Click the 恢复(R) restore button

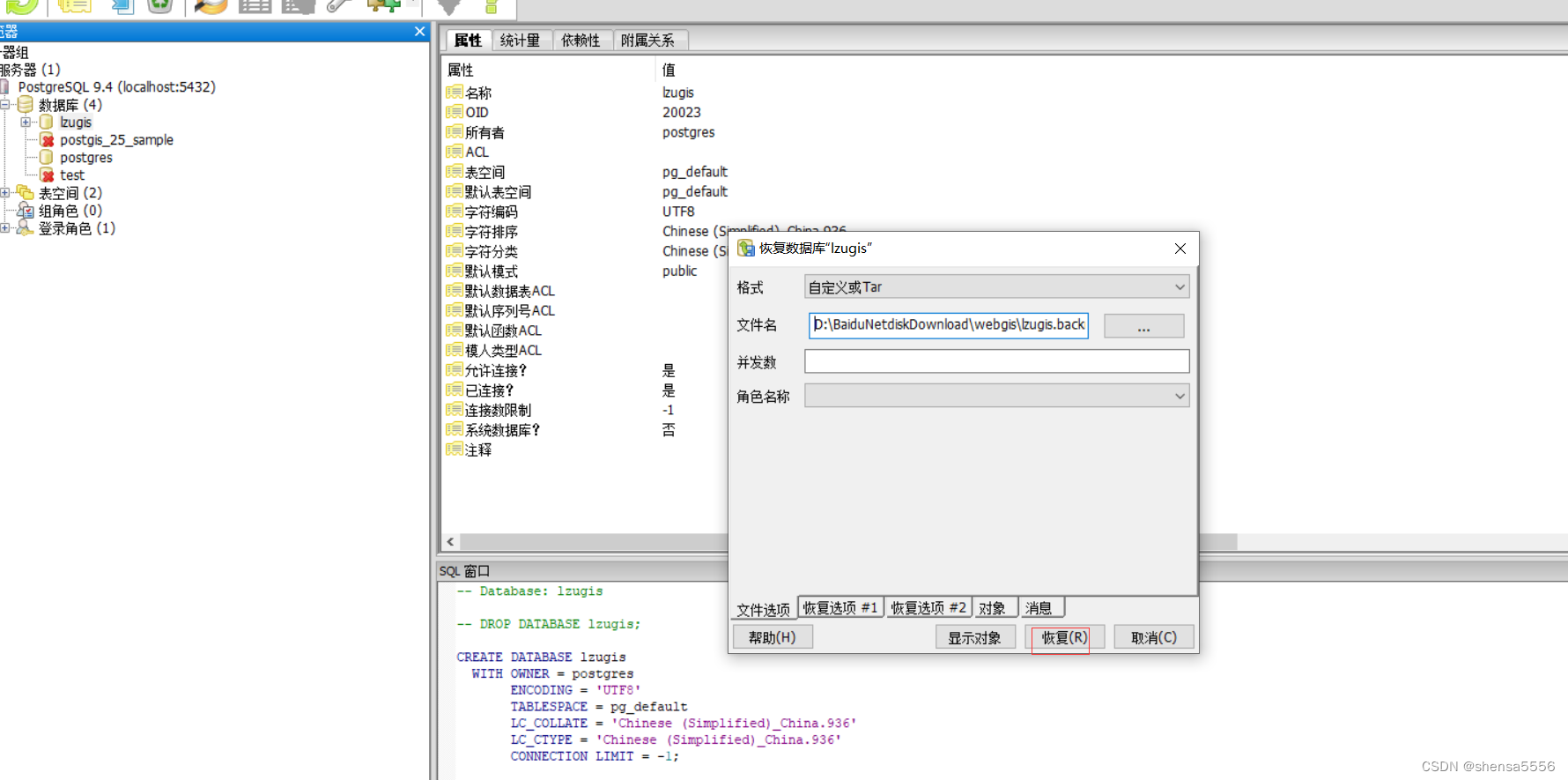1064,637
